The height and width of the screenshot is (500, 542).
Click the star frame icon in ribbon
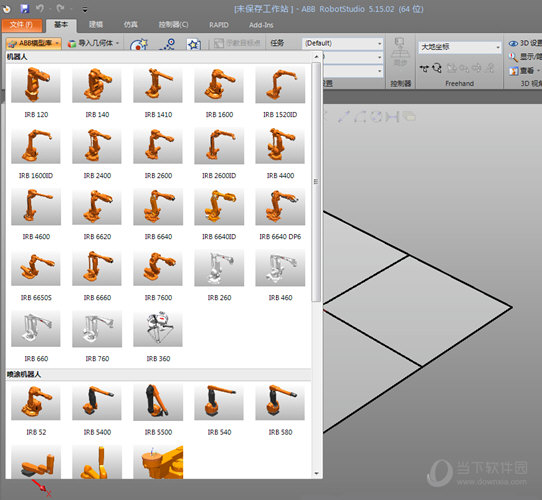pos(194,44)
